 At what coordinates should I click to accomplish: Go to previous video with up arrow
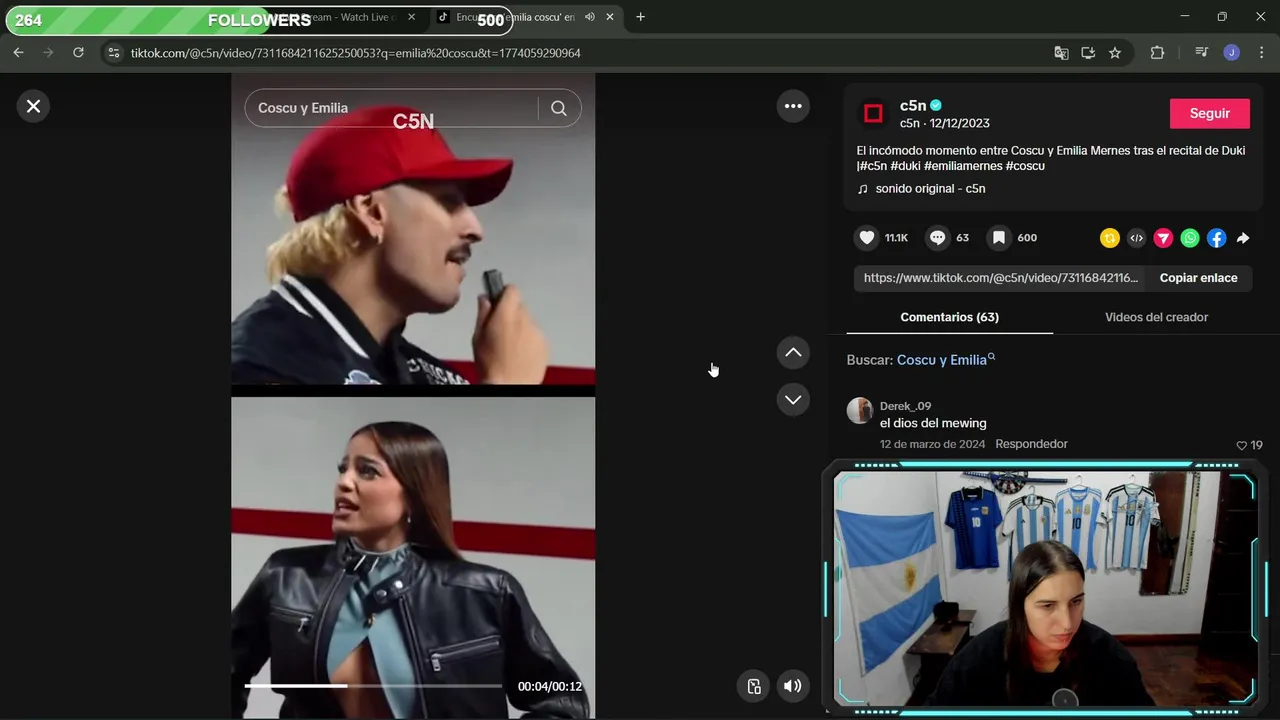[x=793, y=352]
